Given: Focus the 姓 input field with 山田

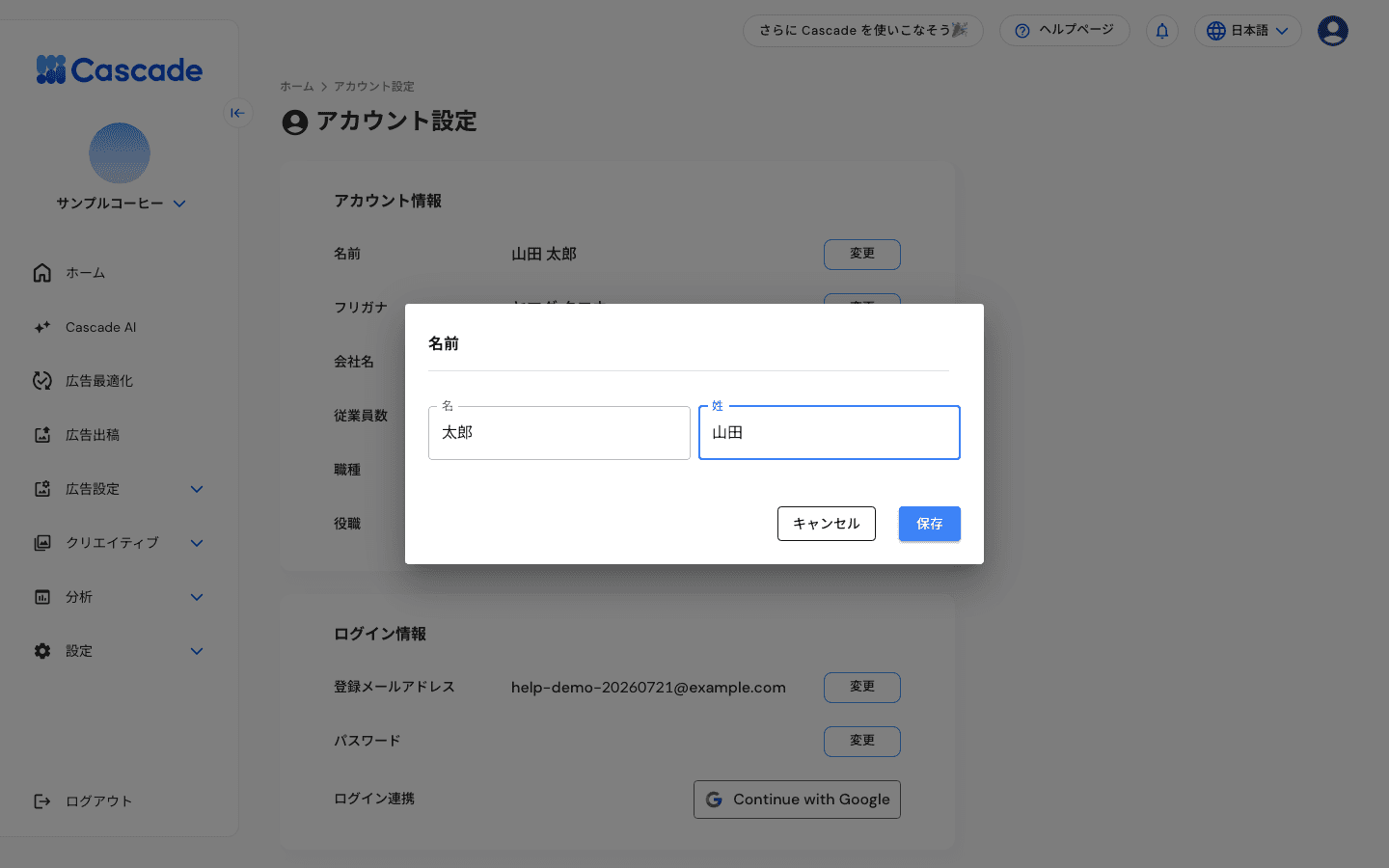Looking at the screenshot, I should [x=830, y=433].
